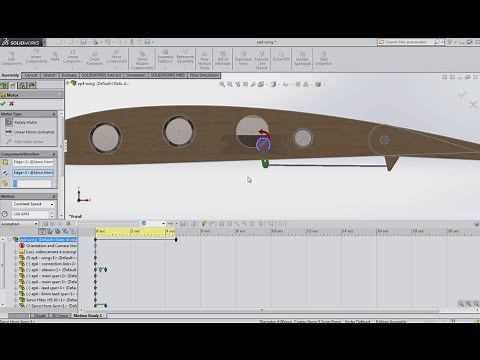Switch to SOLIDWORKS Add-Ins tab
The height and width of the screenshot is (360, 480).
pyautogui.click(x=101, y=75)
